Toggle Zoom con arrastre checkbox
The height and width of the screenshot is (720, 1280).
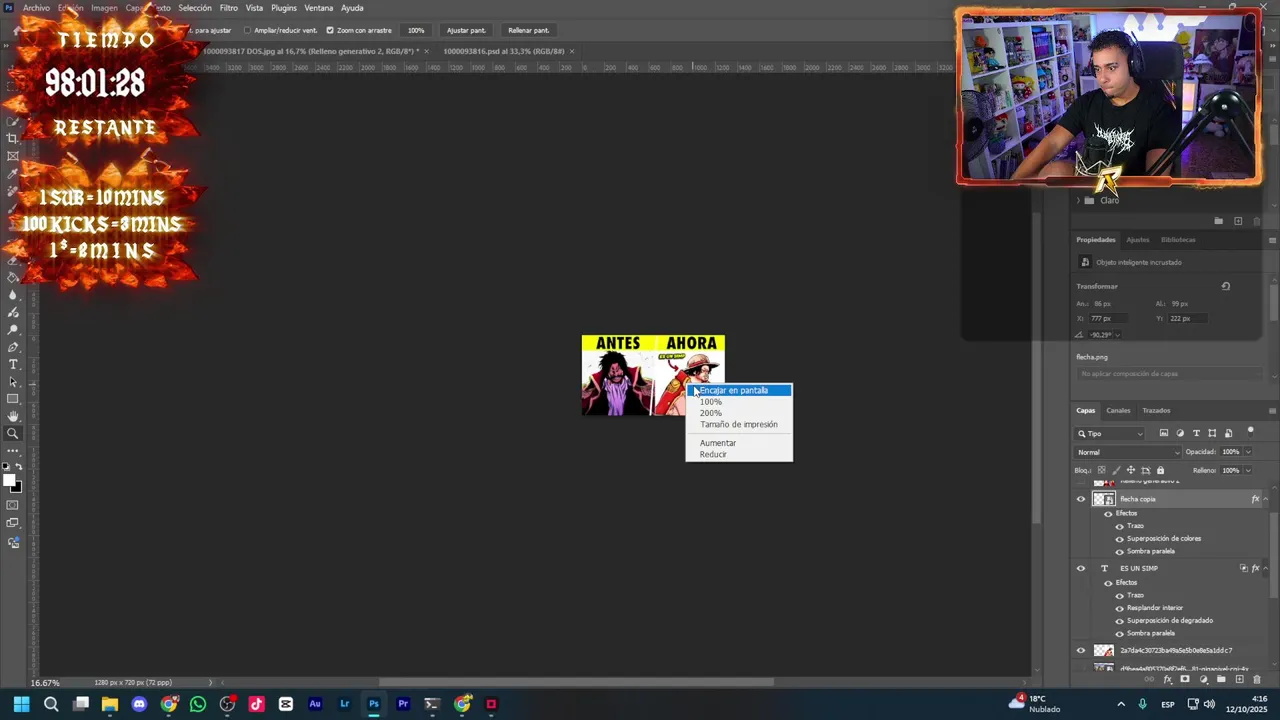[x=330, y=30]
